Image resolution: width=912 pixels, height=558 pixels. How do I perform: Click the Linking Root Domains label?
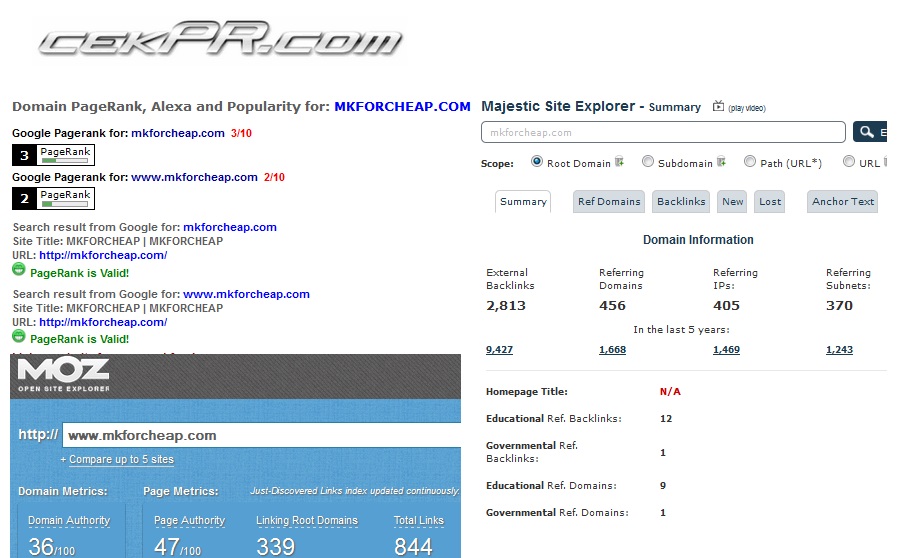pyautogui.click(x=307, y=521)
